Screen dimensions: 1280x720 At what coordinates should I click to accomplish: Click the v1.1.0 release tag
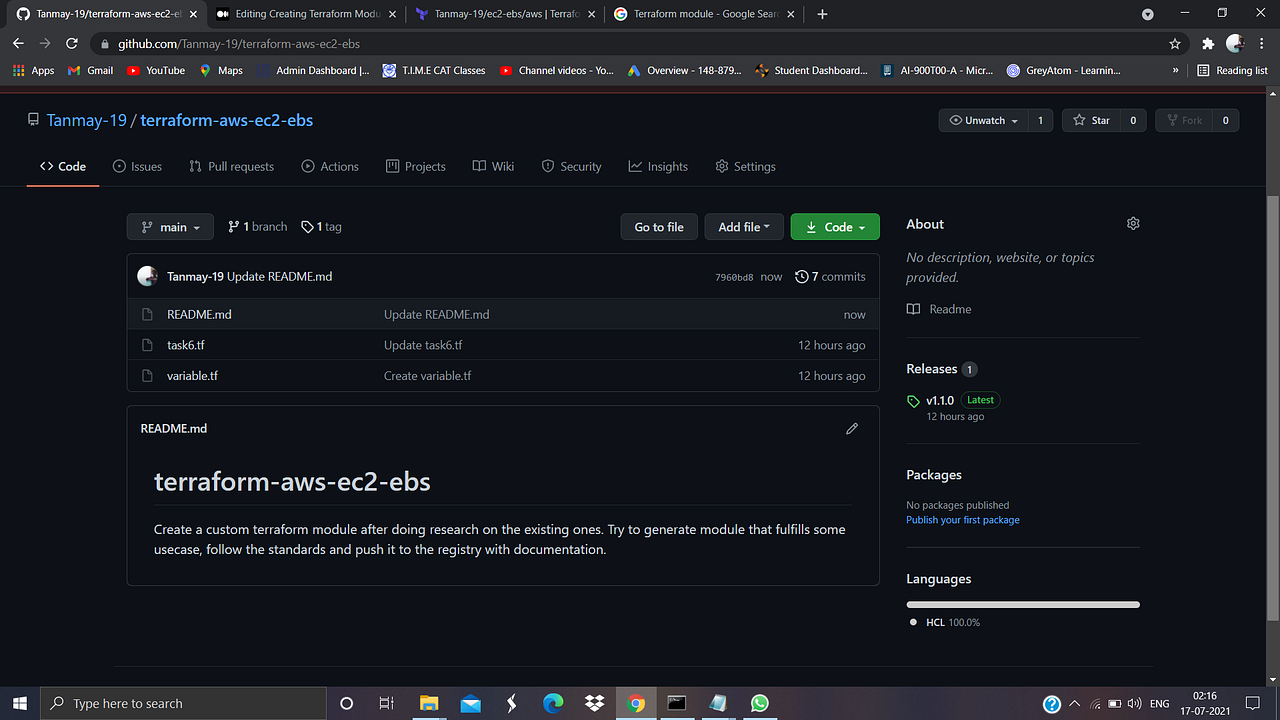940,400
